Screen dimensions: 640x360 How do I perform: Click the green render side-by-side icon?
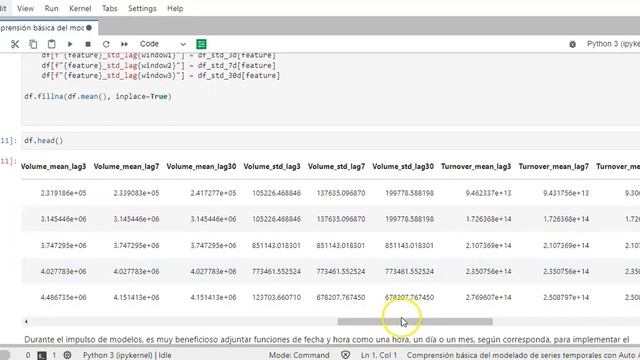[x=201, y=44]
